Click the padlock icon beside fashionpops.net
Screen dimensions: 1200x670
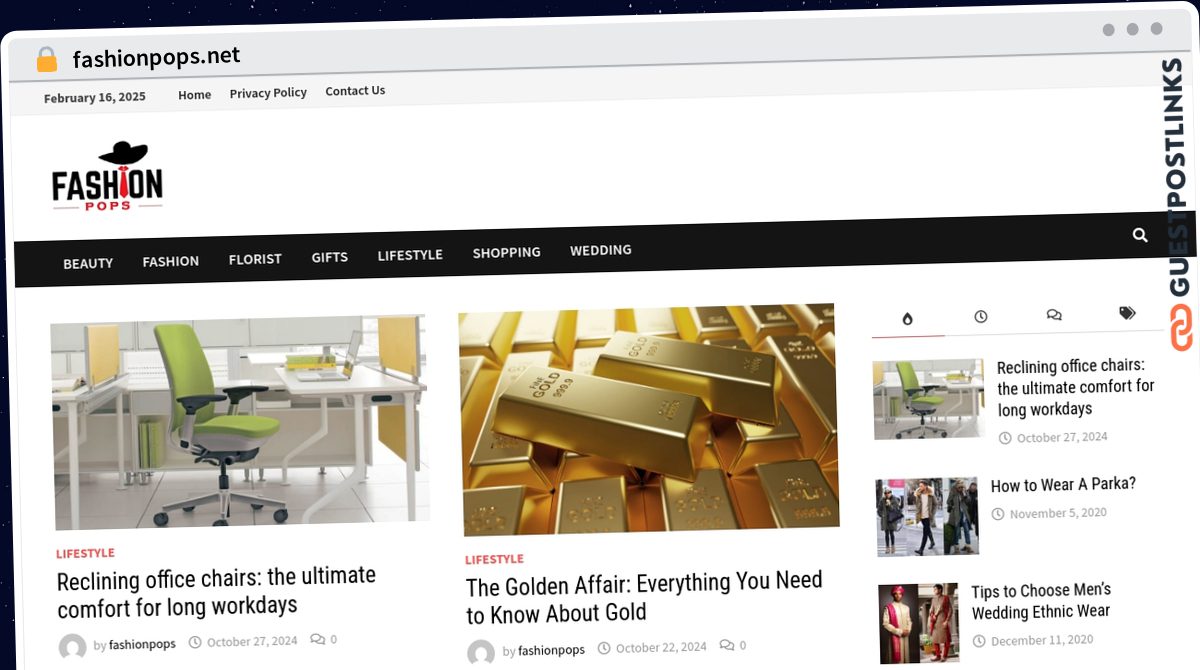coord(47,60)
